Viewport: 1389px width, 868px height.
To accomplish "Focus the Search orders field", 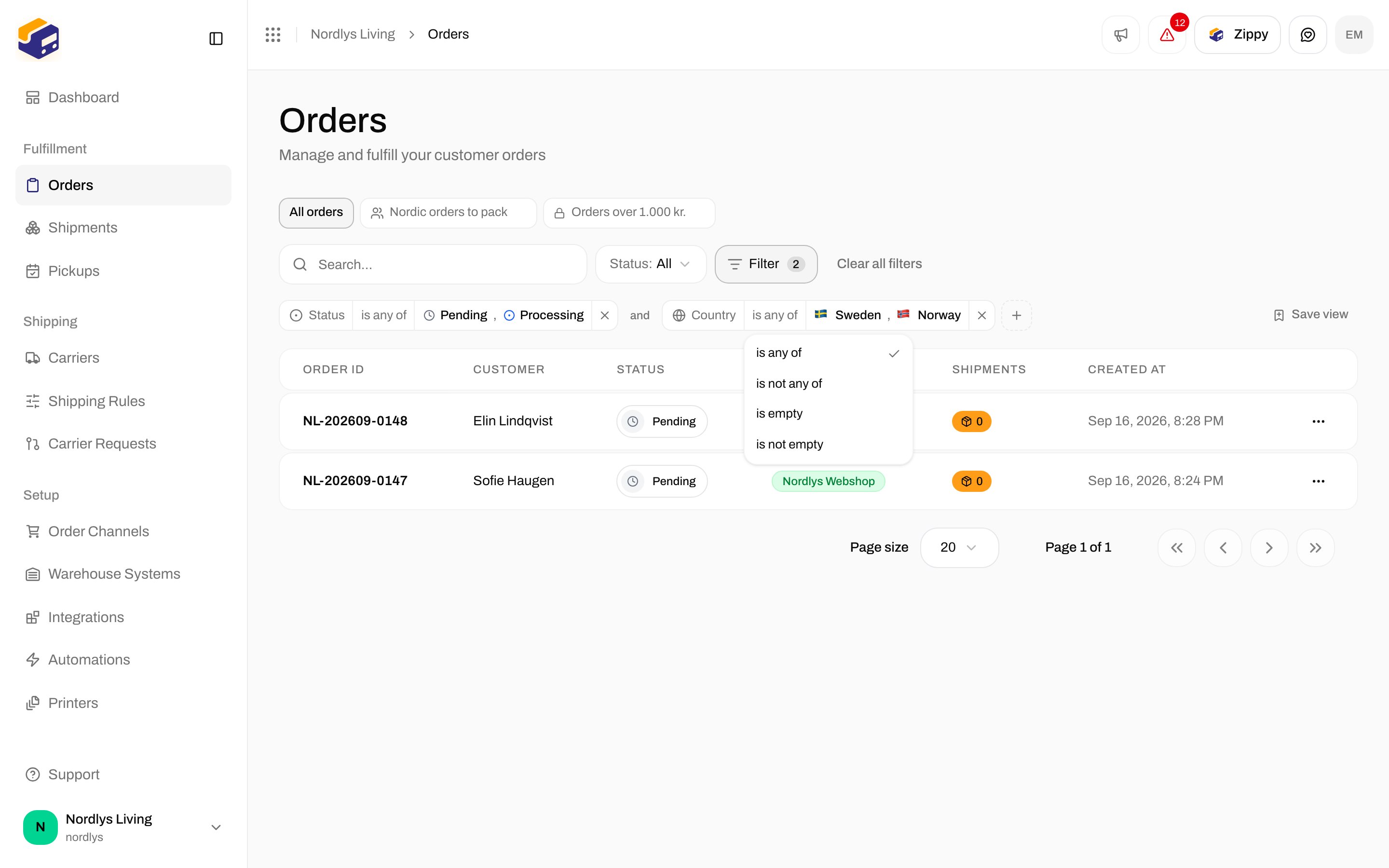I will click(433, 265).
